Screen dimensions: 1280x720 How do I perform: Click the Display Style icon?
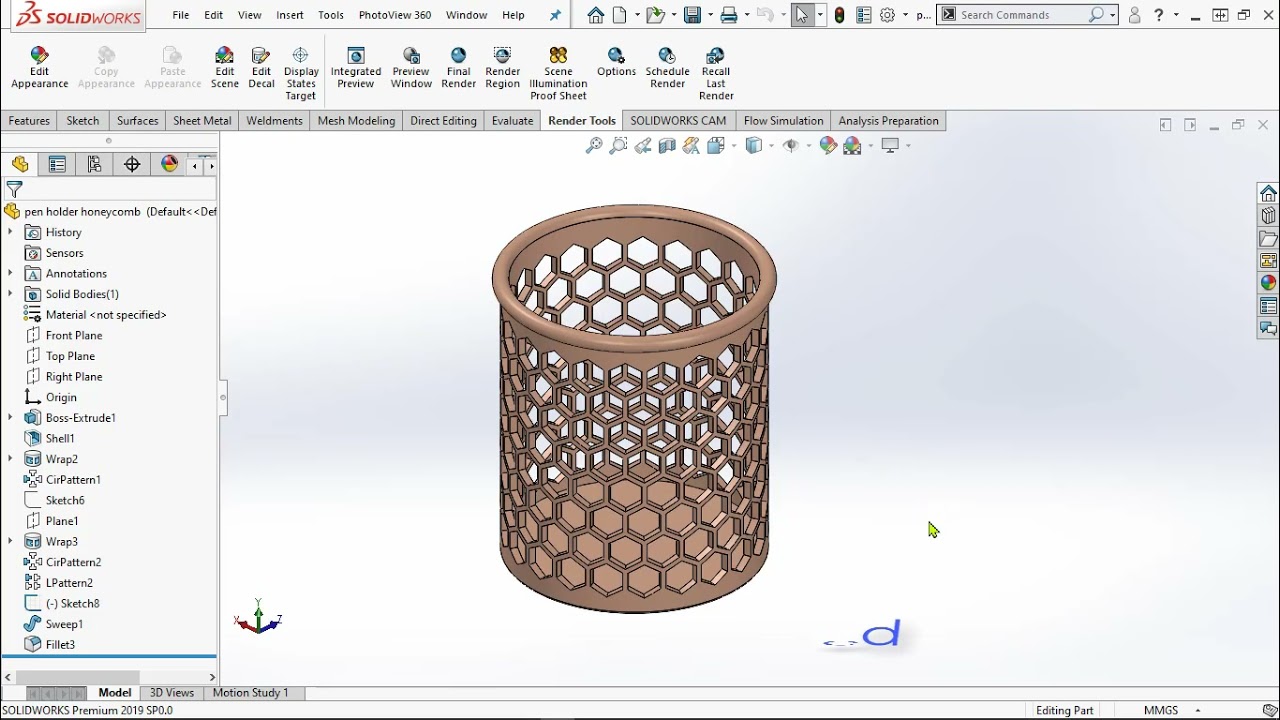755,146
